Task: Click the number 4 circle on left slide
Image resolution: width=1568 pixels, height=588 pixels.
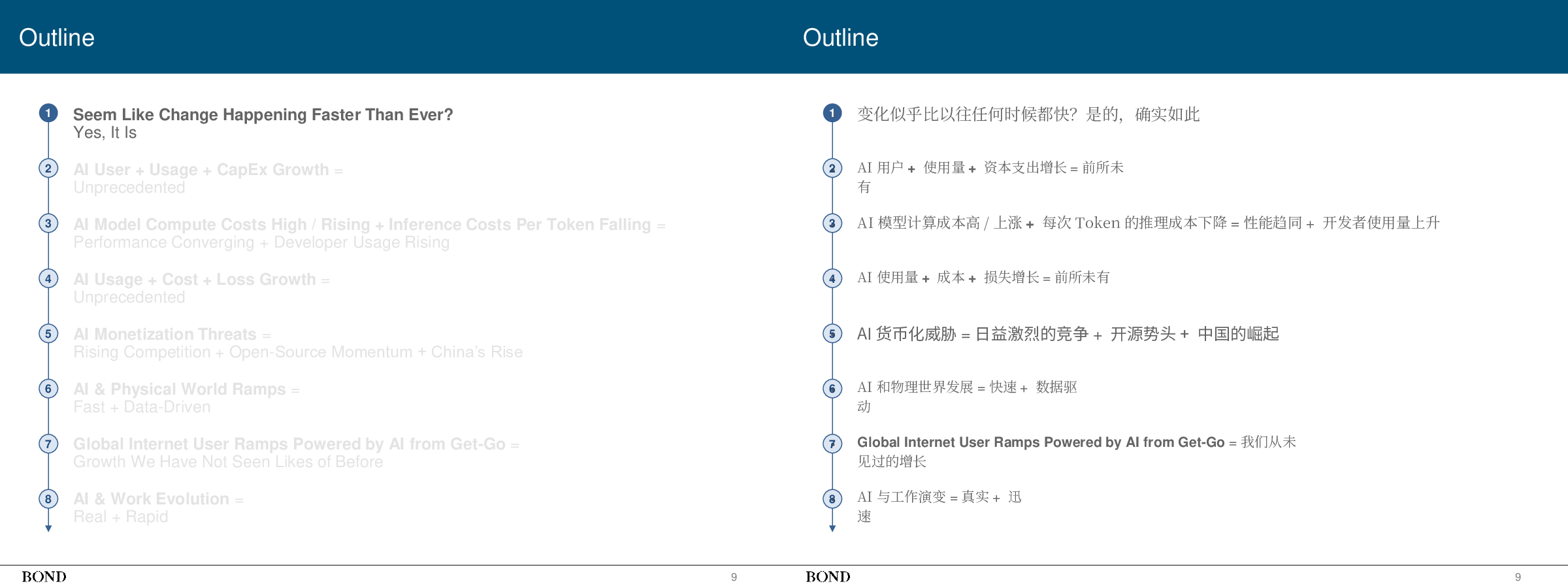Action: [x=48, y=278]
